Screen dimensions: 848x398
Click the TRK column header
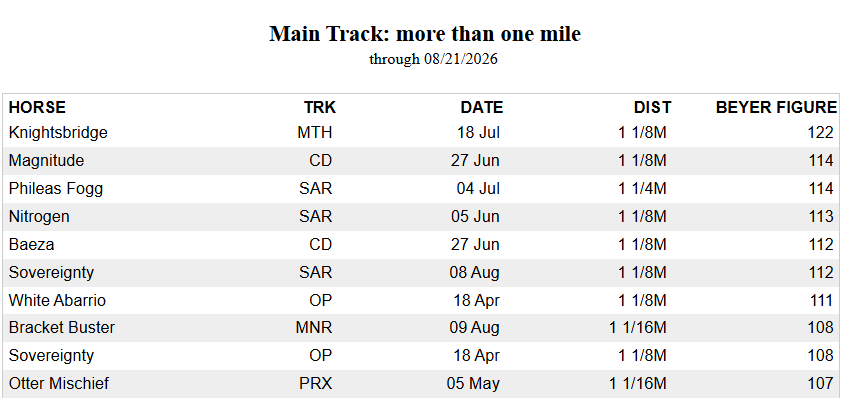(320, 107)
